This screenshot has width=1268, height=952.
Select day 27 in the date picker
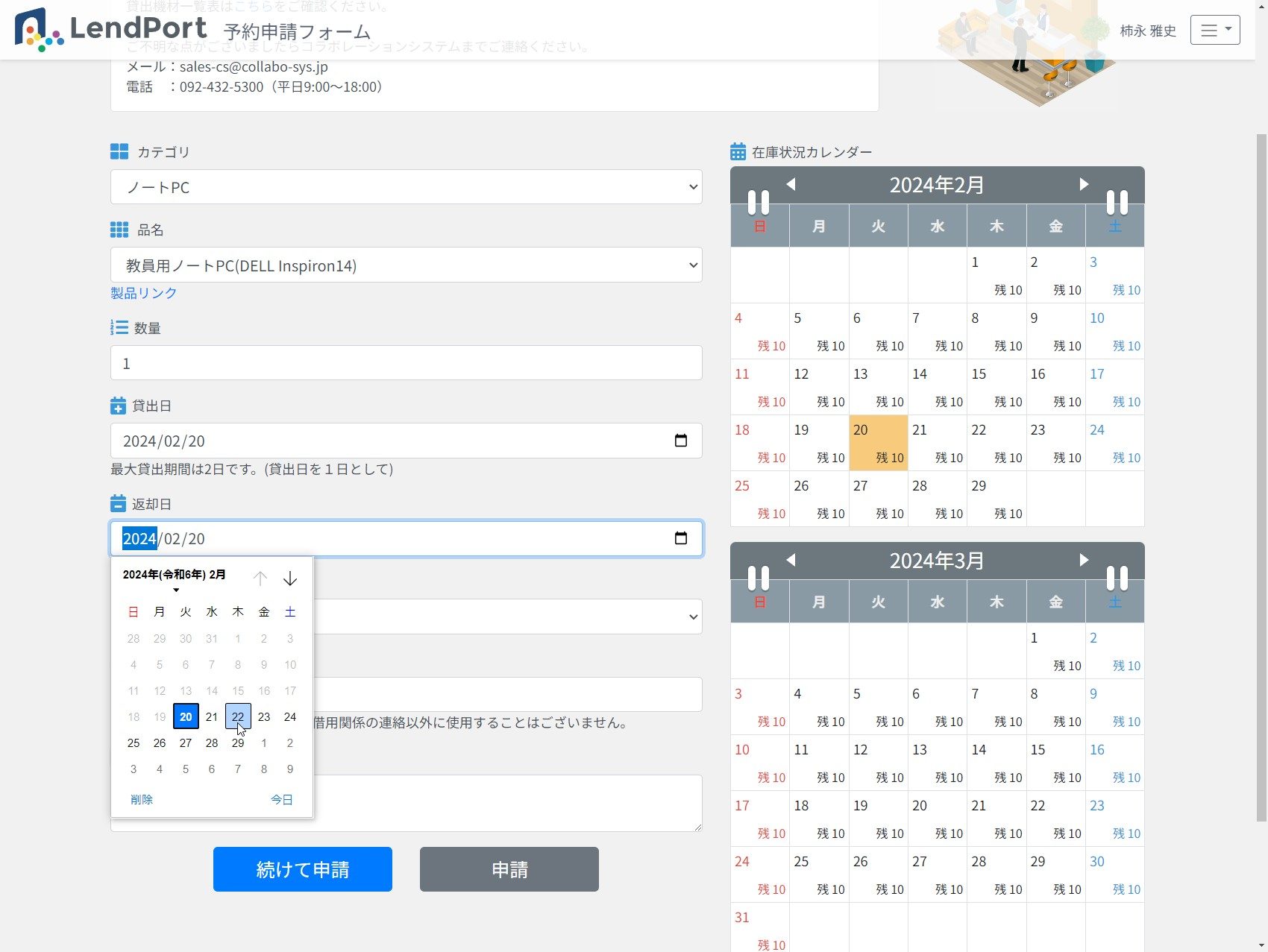click(186, 743)
